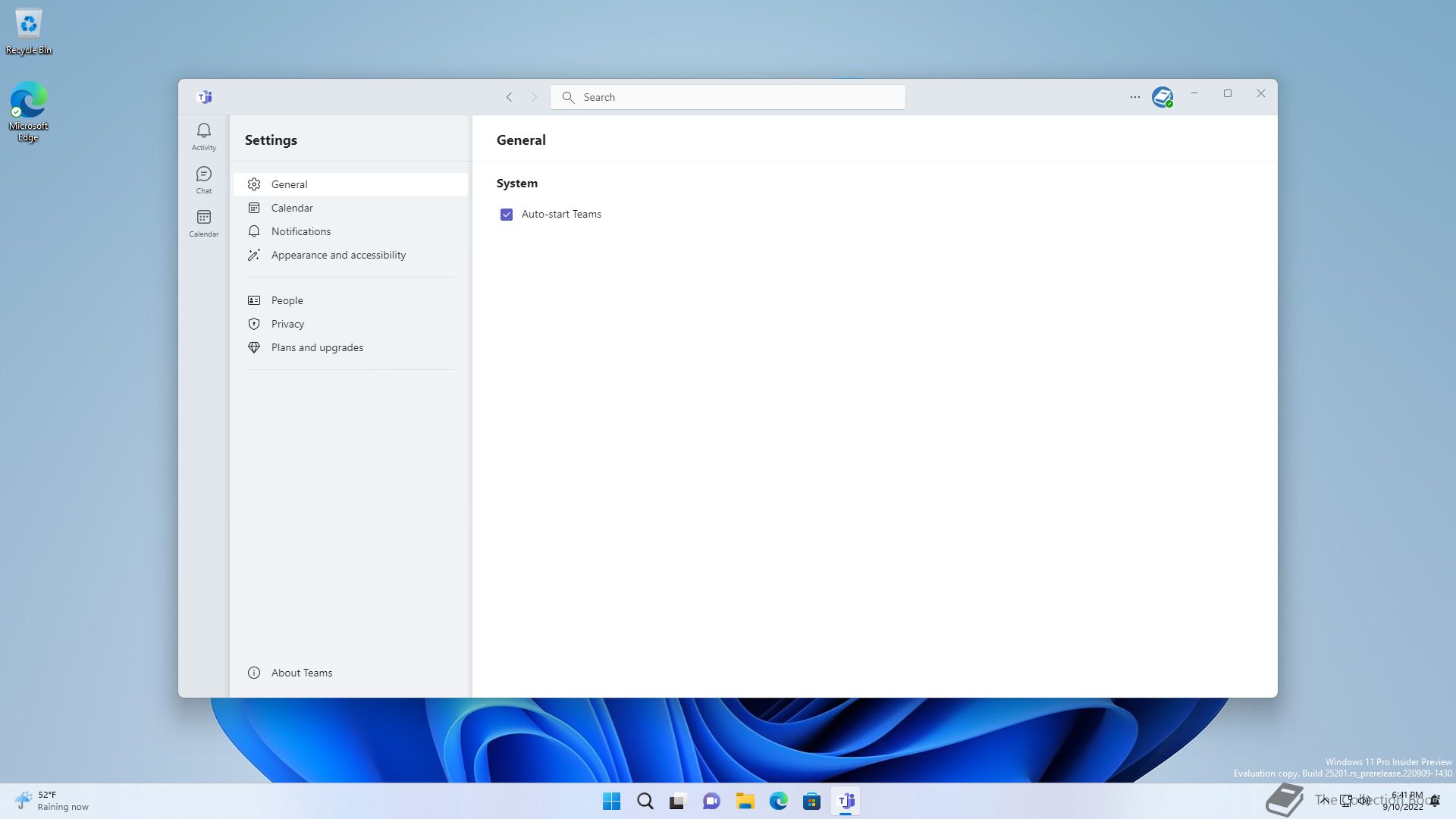Click the Teams icon on the taskbar
1456x819 pixels.
(x=846, y=801)
